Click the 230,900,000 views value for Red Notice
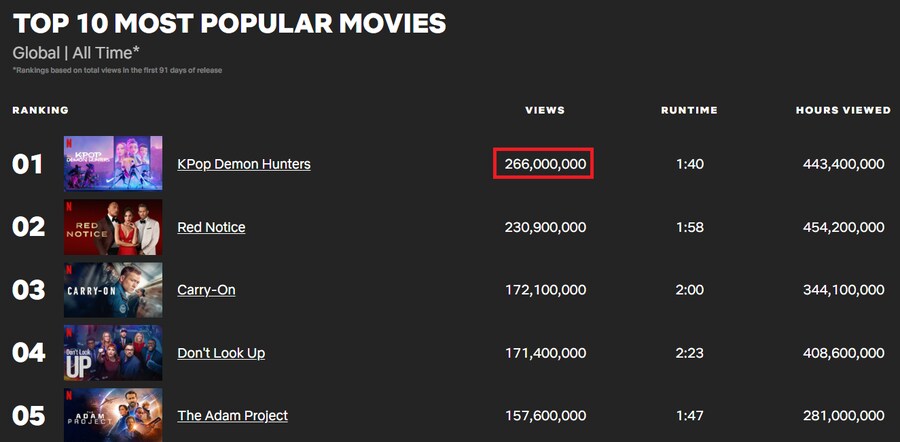Viewport: 900px width, 442px height. click(x=545, y=227)
